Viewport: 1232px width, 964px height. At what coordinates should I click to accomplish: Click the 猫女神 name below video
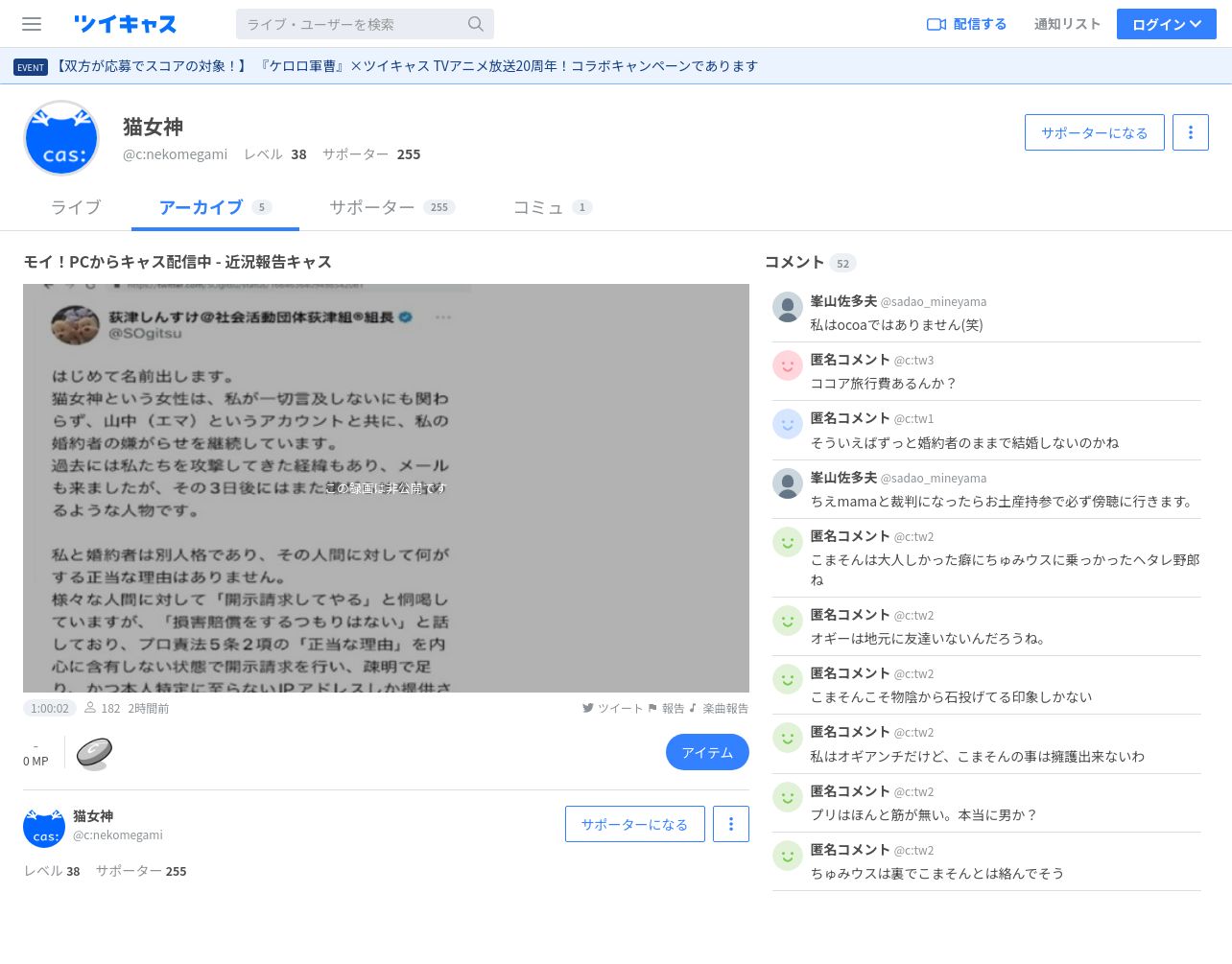[93, 816]
